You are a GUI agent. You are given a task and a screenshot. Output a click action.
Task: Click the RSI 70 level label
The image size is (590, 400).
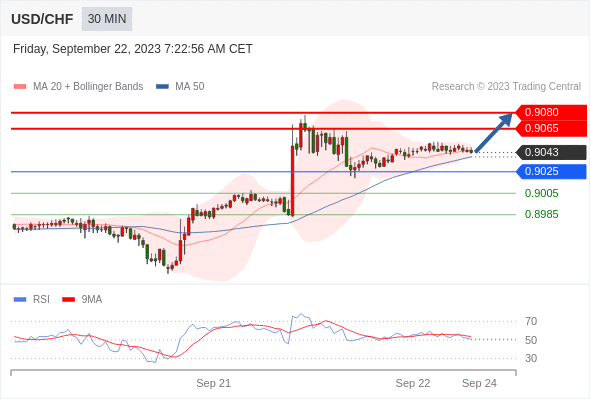click(x=531, y=321)
